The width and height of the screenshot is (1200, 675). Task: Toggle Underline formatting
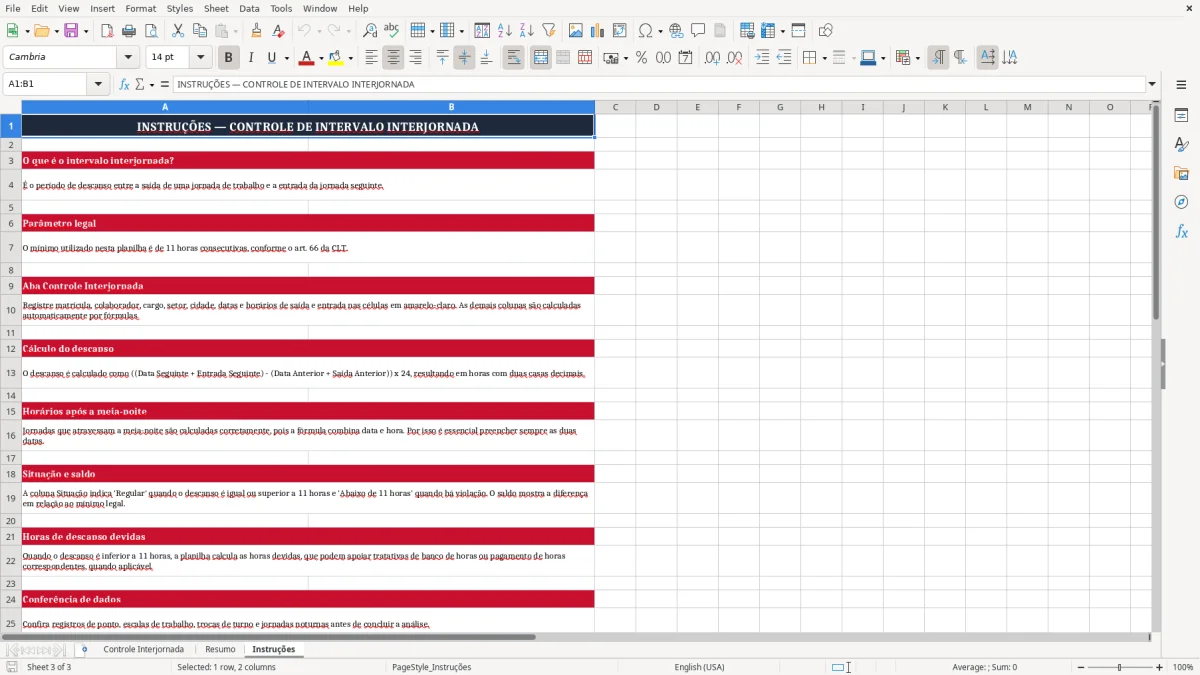[272, 58]
